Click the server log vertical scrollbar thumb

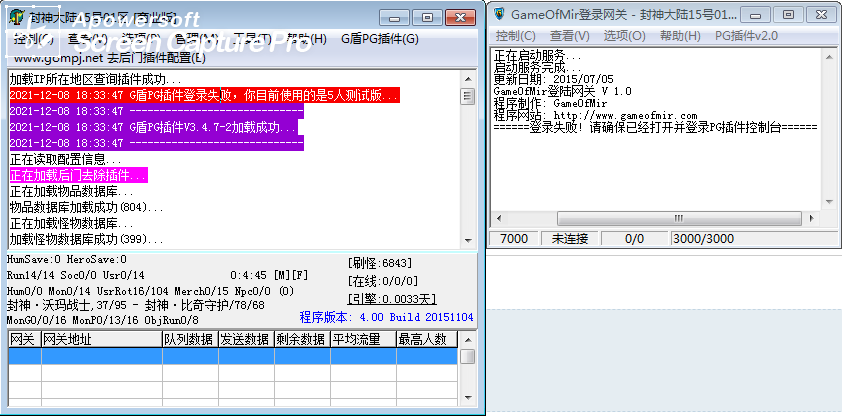pyautogui.click(x=468, y=96)
